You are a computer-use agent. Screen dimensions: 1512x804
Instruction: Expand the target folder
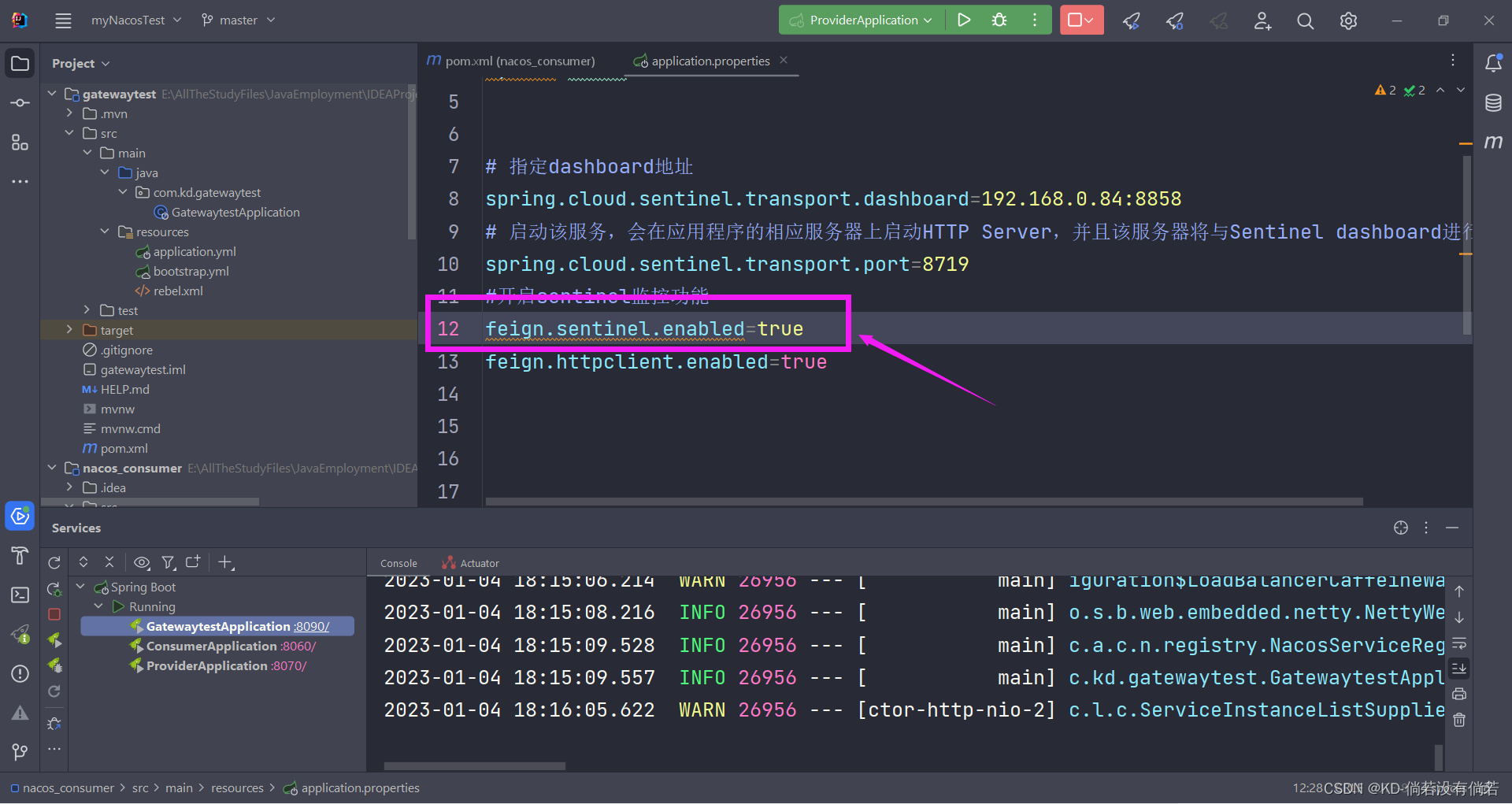click(x=69, y=330)
